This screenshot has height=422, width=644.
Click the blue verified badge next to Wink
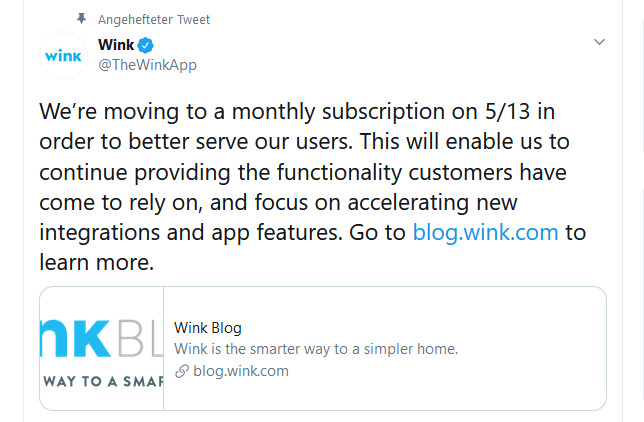(145, 45)
